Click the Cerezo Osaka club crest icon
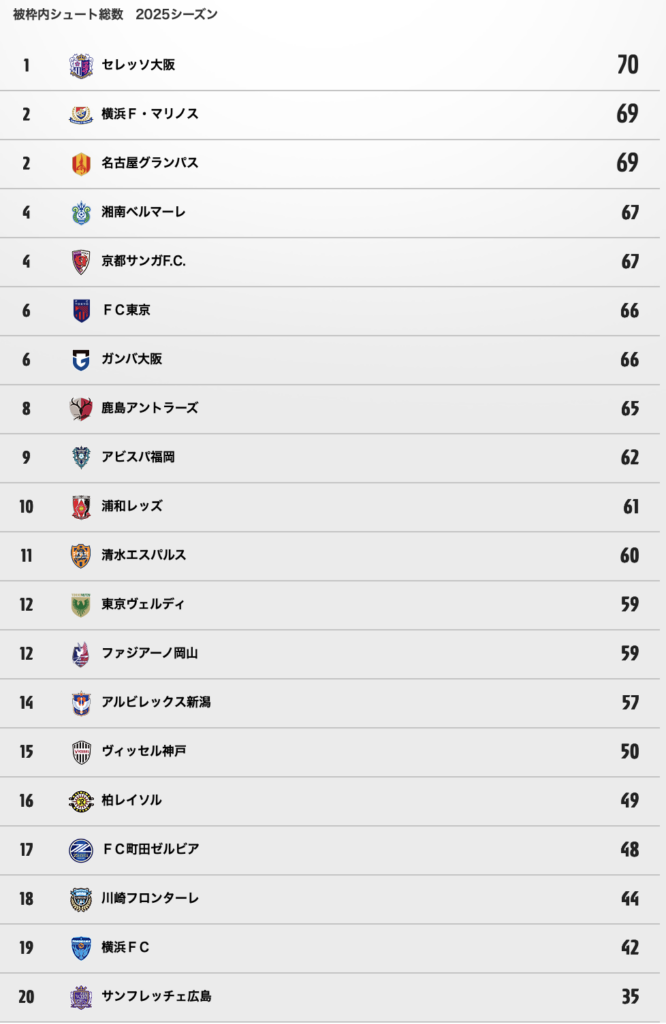Image resolution: width=666 pixels, height=1024 pixels. pyautogui.click(x=81, y=65)
